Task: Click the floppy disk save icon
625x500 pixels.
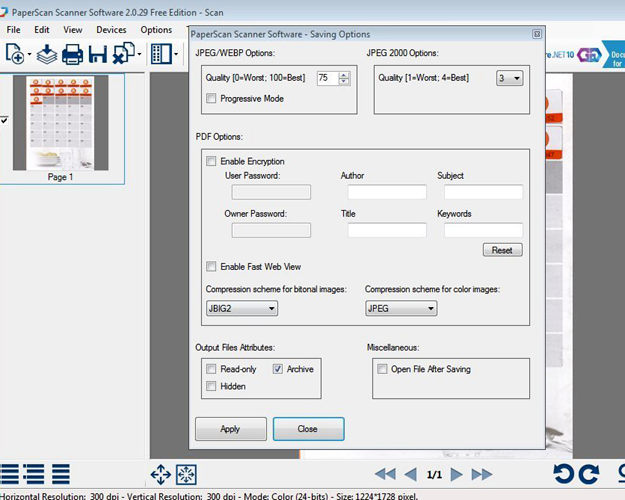Action: pyautogui.click(x=98, y=54)
